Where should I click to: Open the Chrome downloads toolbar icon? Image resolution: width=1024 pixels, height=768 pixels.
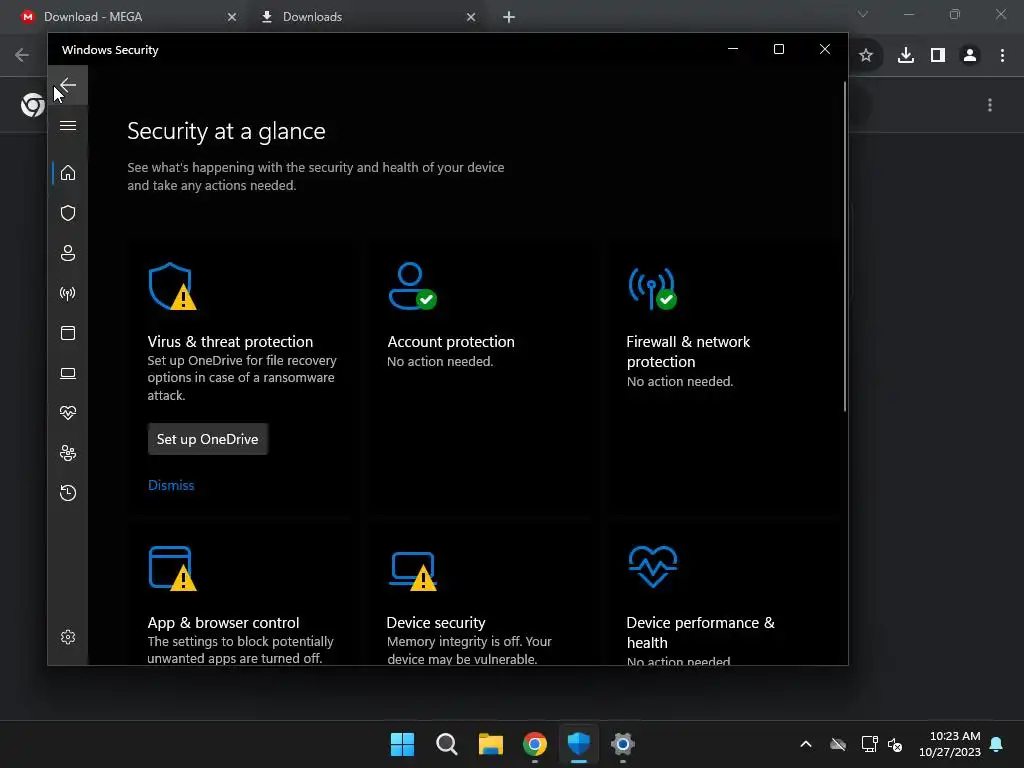(906, 56)
